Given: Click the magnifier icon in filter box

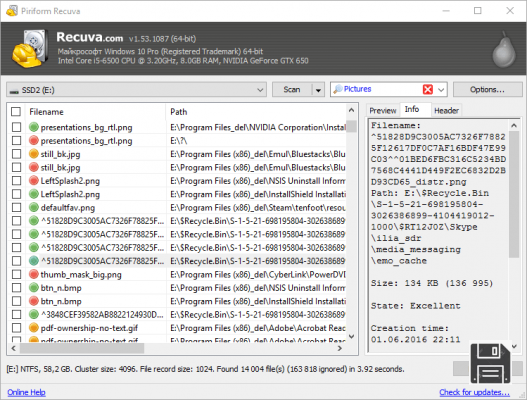Looking at the screenshot, I should (x=337, y=89).
